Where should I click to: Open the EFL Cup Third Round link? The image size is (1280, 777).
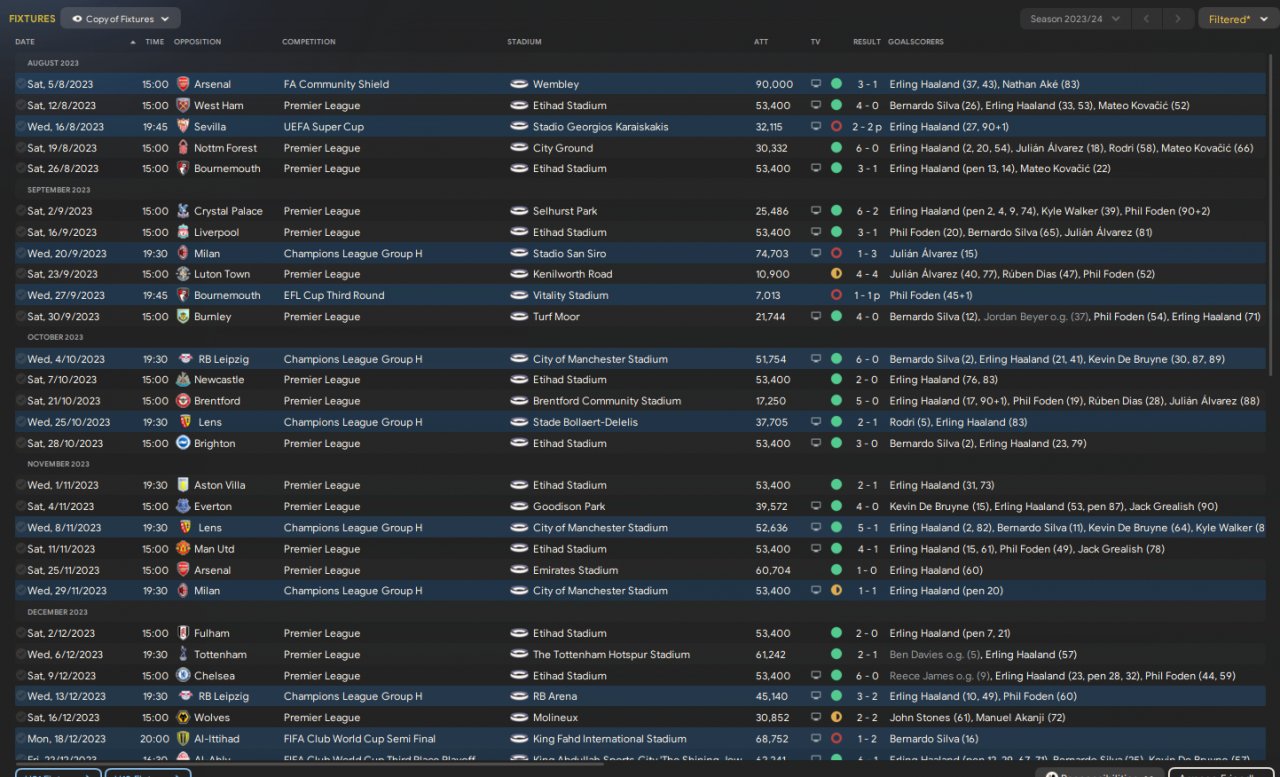coord(334,296)
